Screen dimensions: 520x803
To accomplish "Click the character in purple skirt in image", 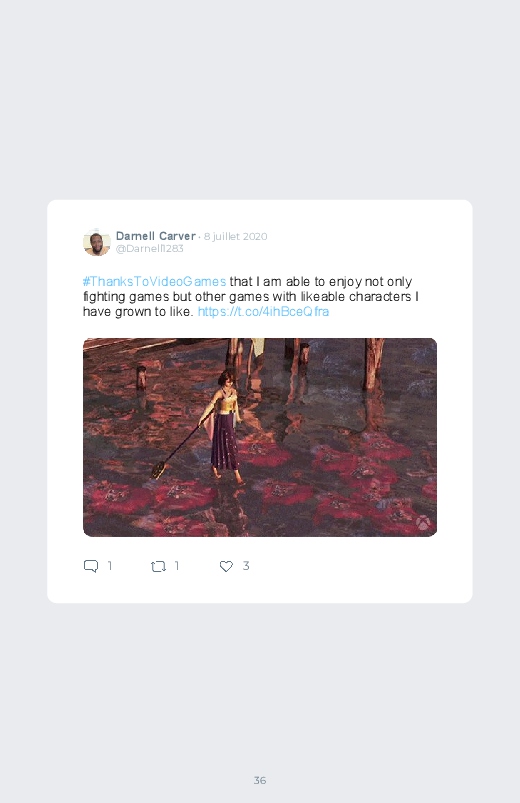I will [224, 425].
